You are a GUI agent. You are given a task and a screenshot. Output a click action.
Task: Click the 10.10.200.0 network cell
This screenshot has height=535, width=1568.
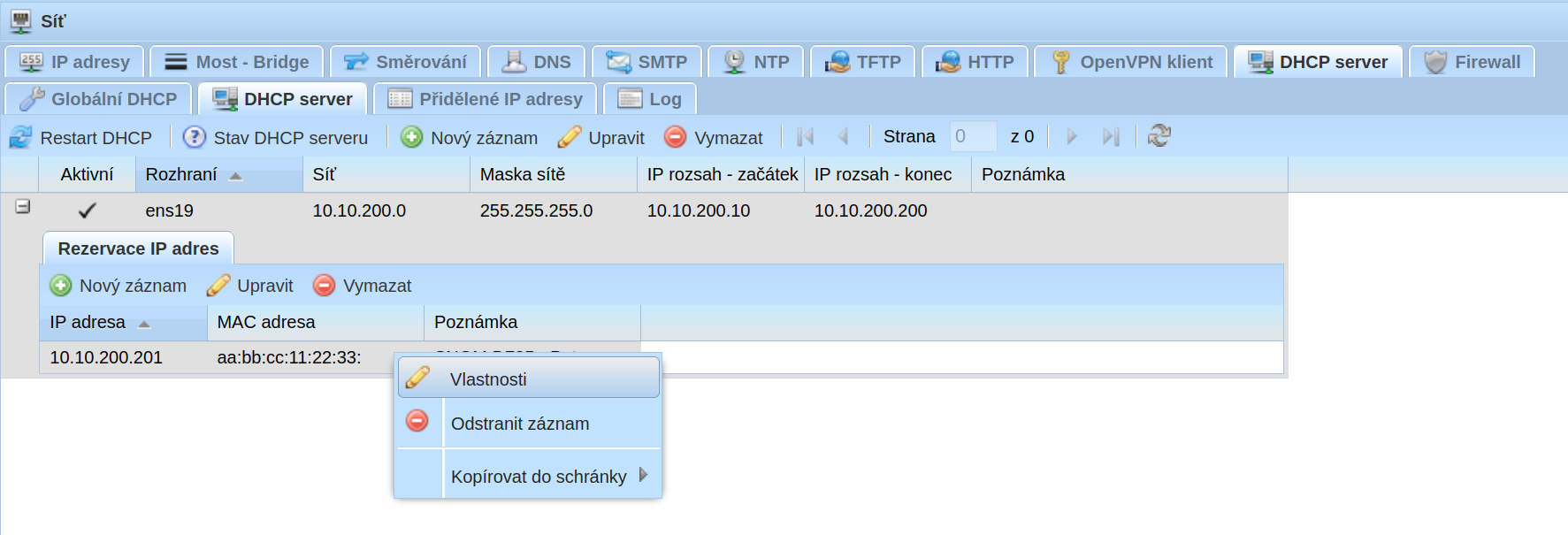pos(359,210)
